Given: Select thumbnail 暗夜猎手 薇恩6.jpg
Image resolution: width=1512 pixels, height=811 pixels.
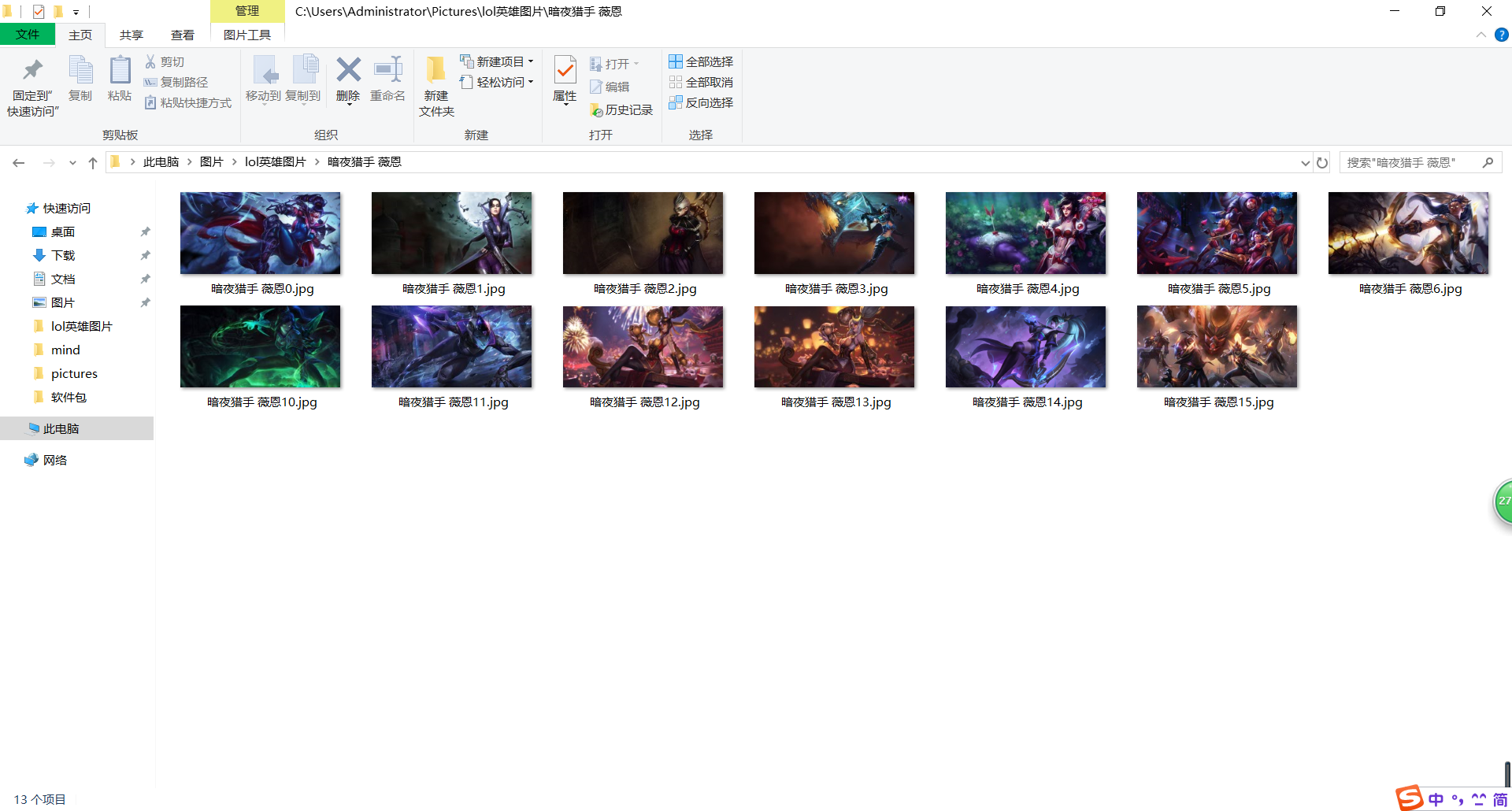Looking at the screenshot, I should coord(1409,233).
